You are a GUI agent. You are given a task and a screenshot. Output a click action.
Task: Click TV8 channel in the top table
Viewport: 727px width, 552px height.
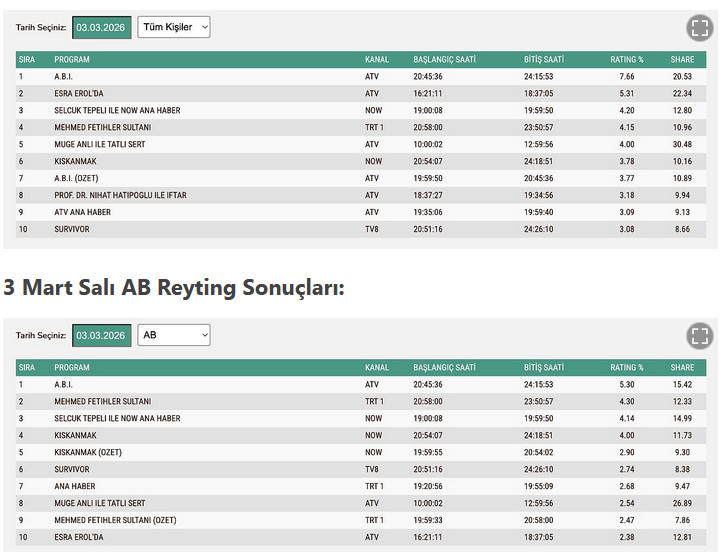[371, 229]
